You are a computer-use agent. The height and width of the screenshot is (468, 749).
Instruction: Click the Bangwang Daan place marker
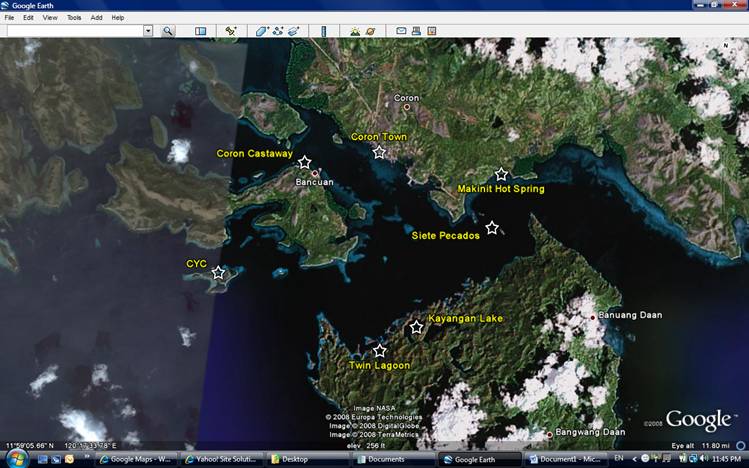click(550, 435)
